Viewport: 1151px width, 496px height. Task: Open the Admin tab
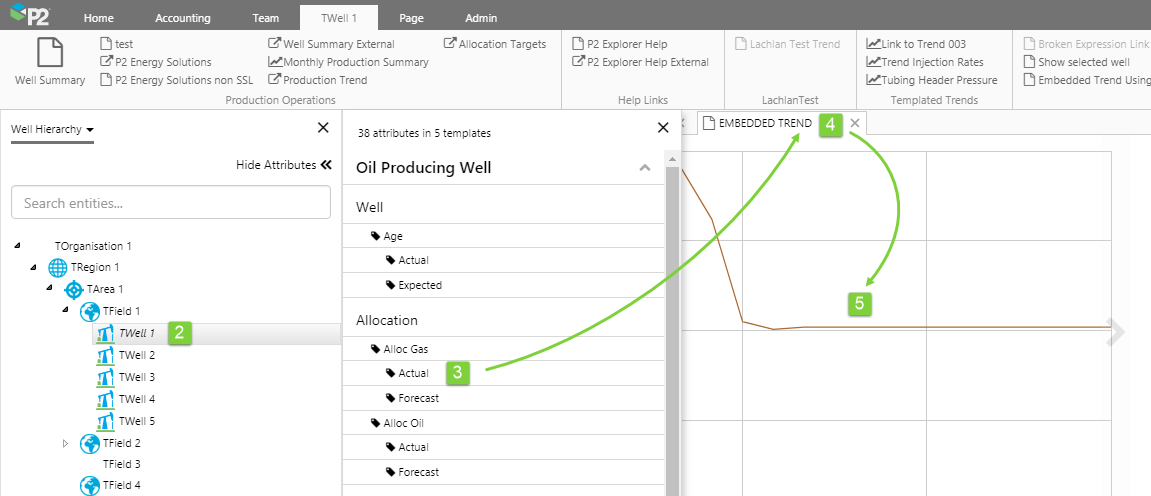click(481, 18)
